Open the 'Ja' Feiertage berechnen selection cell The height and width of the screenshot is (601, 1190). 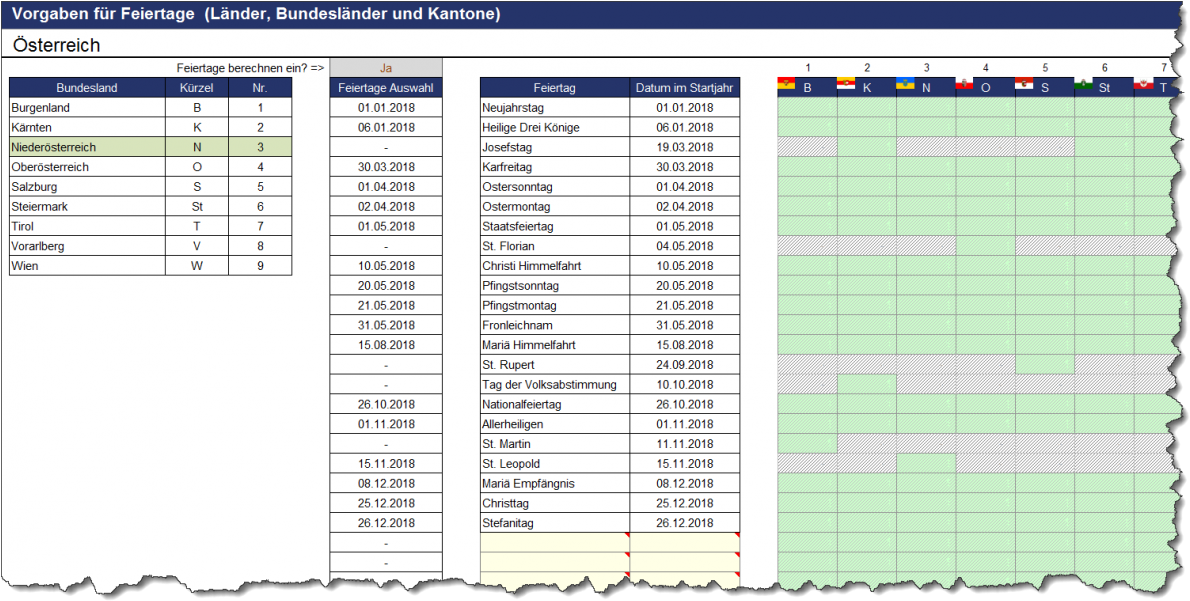(x=386, y=68)
